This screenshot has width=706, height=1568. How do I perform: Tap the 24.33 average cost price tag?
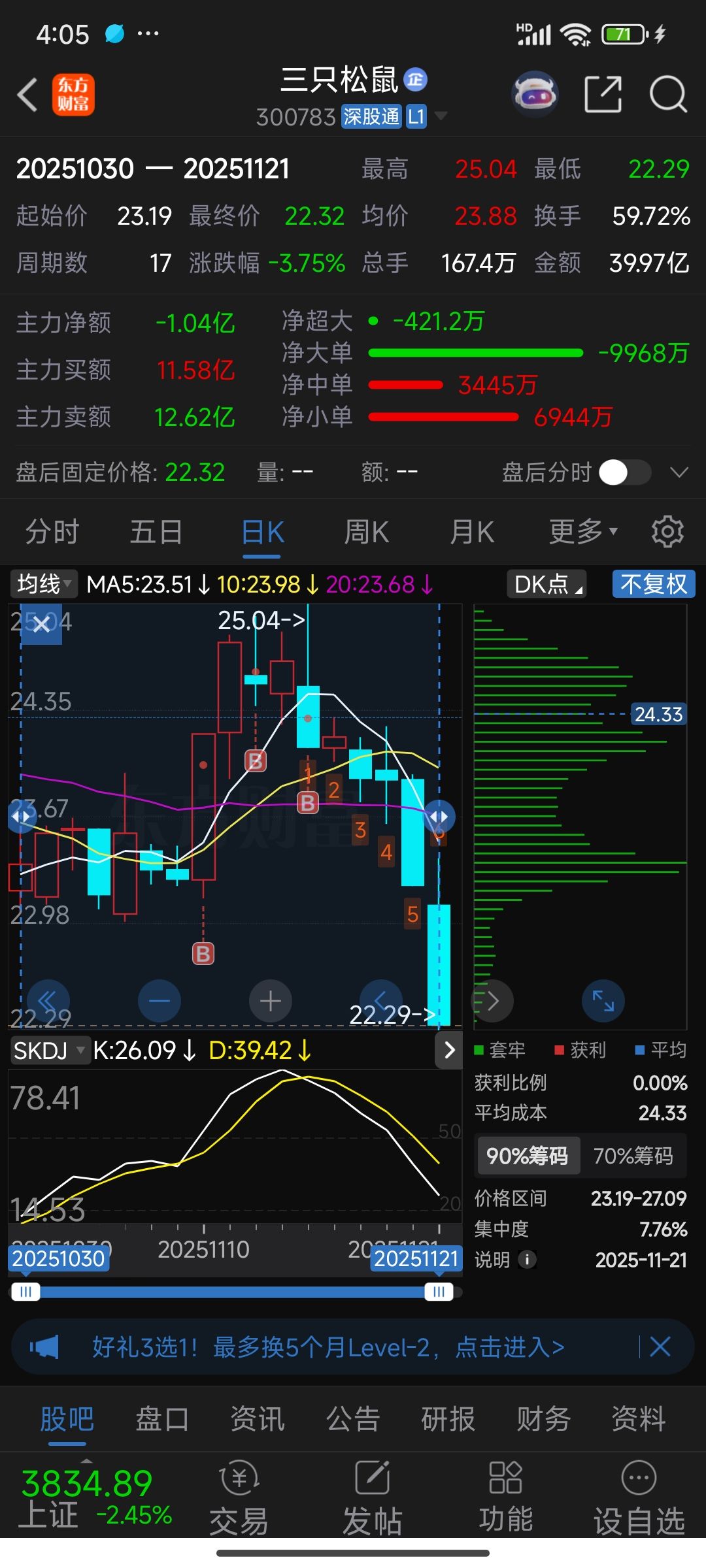(658, 714)
